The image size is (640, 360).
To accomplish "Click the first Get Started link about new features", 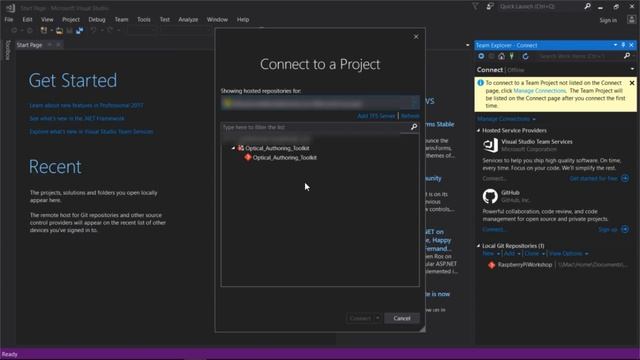I will click(86, 105).
